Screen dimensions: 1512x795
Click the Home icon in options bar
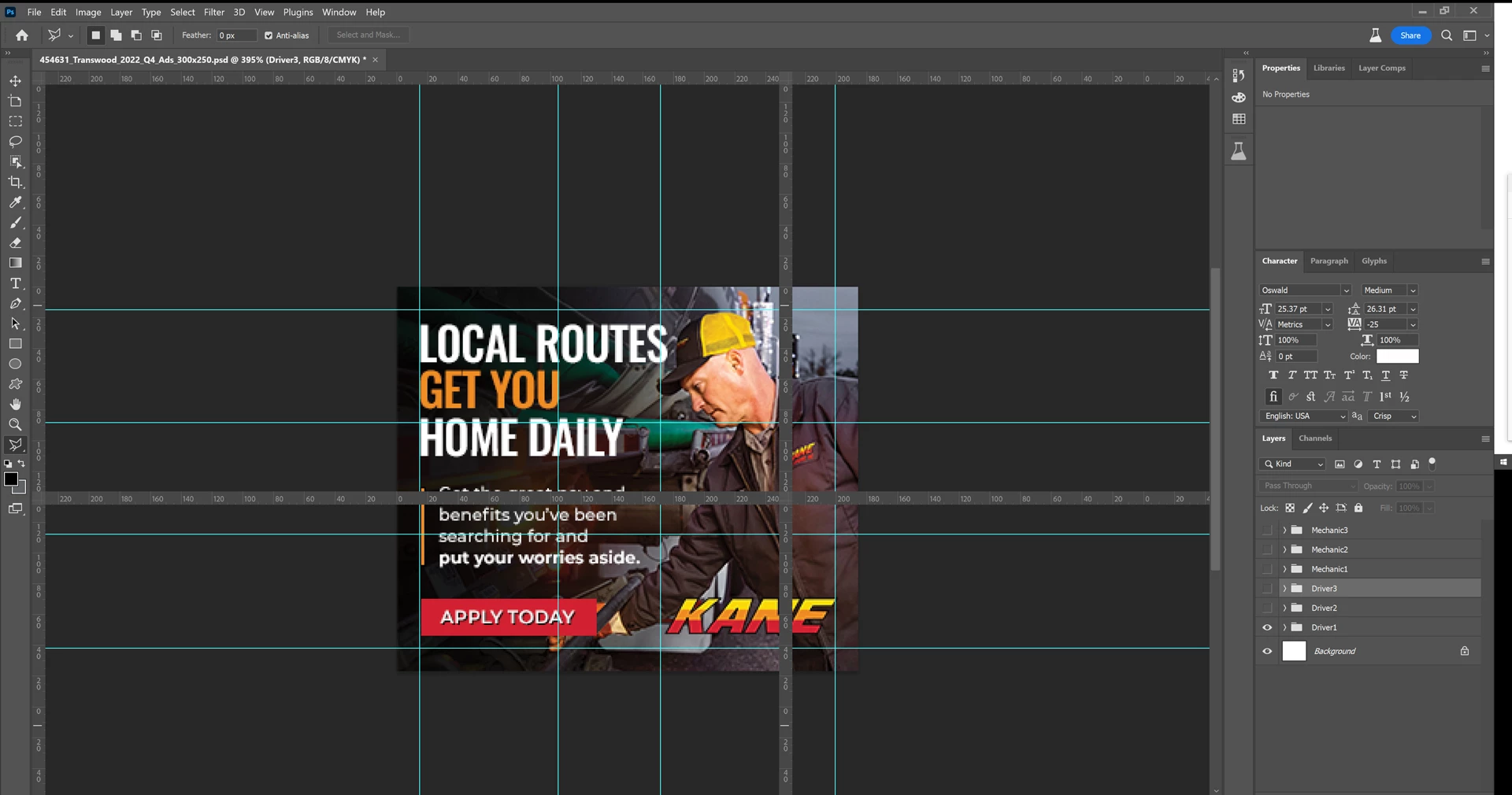[22, 35]
